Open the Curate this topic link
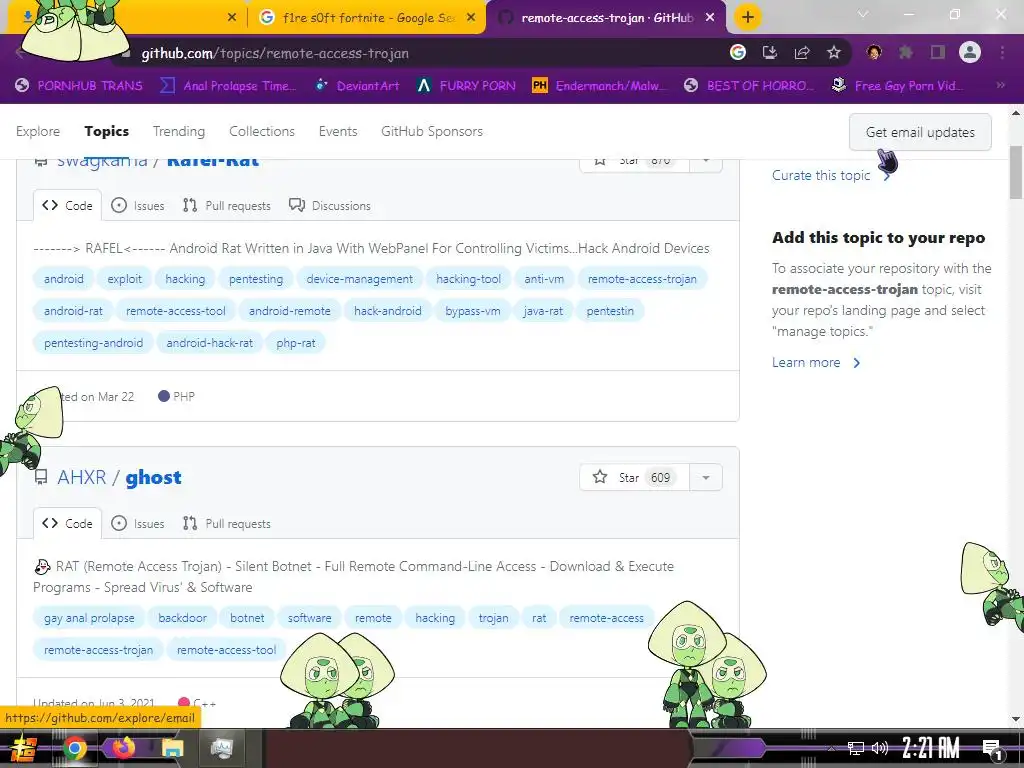The height and width of the screenshot is (768, 1024). (831, 175)
